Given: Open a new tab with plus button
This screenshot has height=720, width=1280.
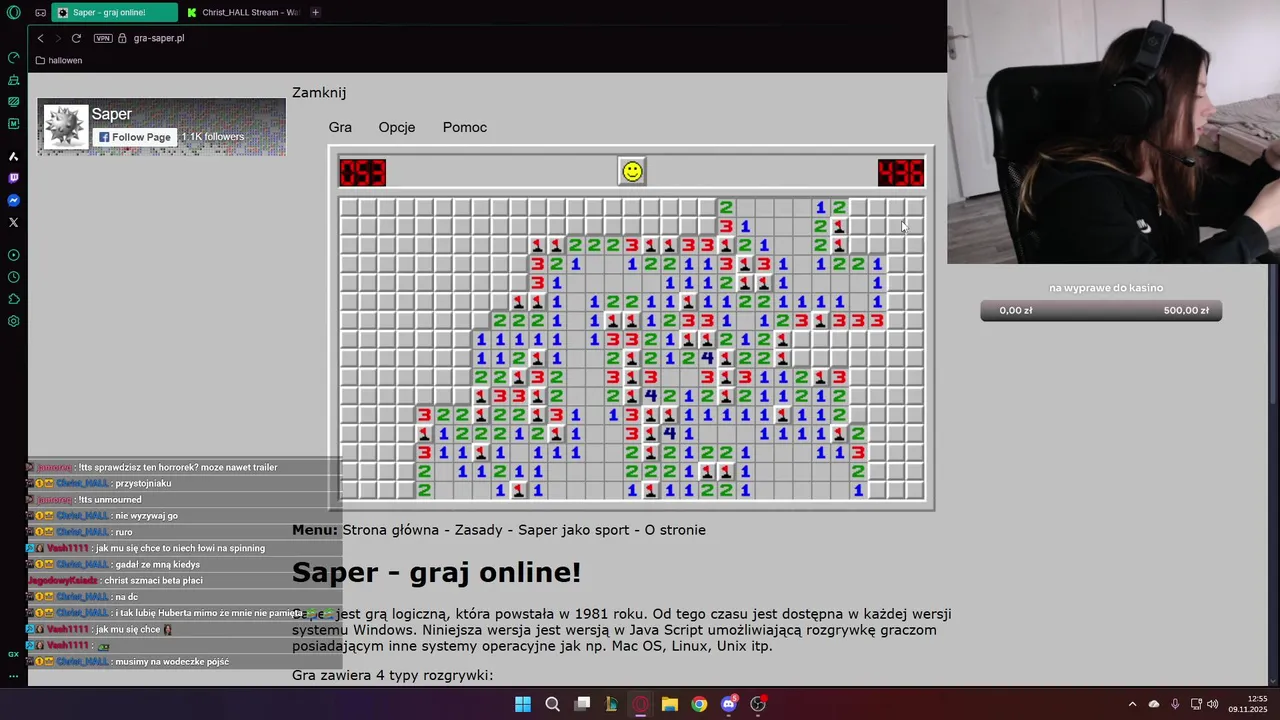Looking at the screenshot, I should click(315, 12).
